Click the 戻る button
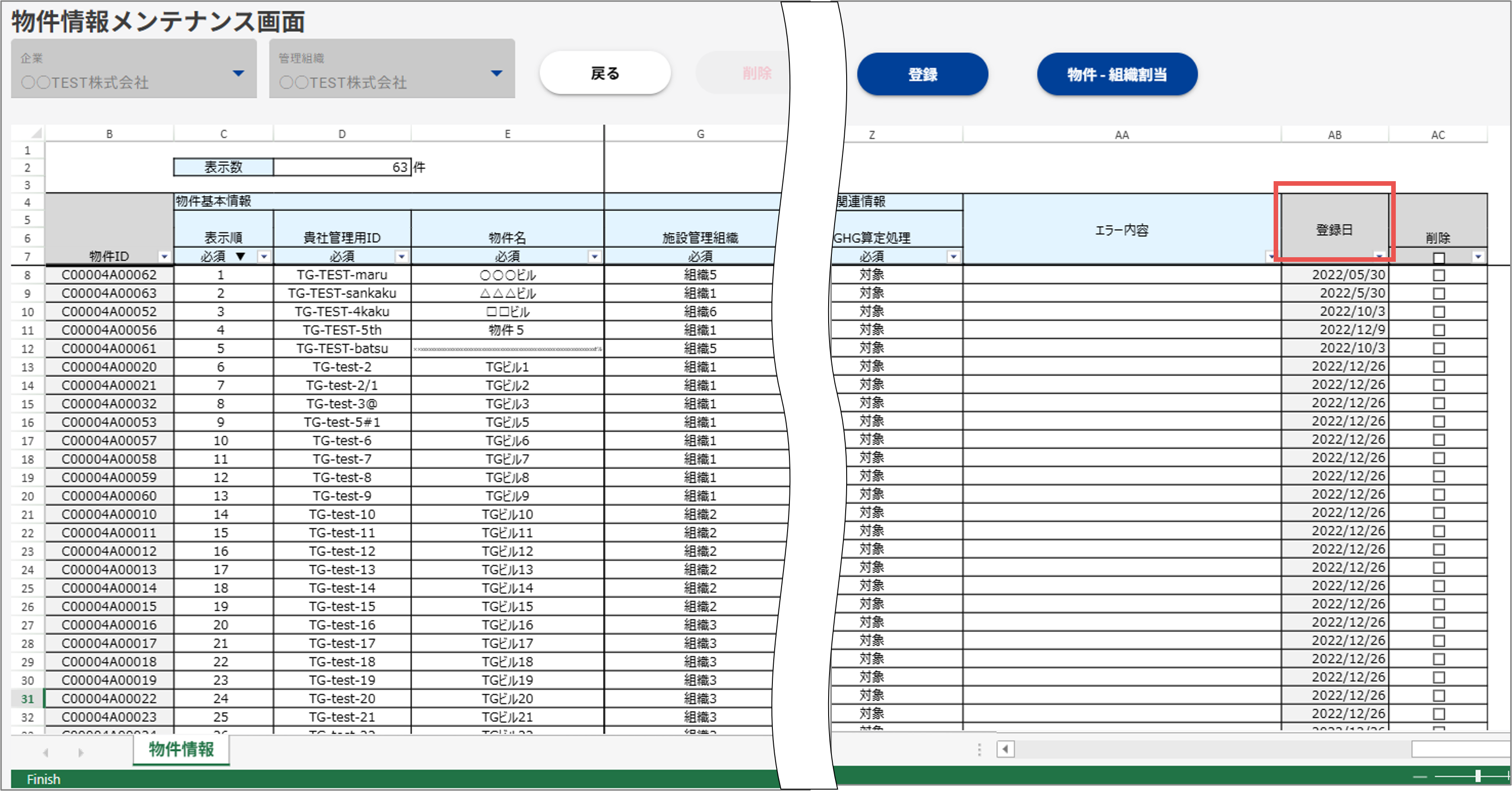 point(605,73)
